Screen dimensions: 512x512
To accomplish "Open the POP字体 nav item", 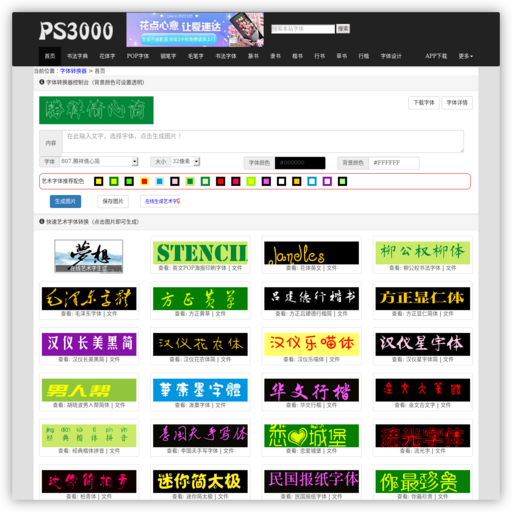I will 138,56.
